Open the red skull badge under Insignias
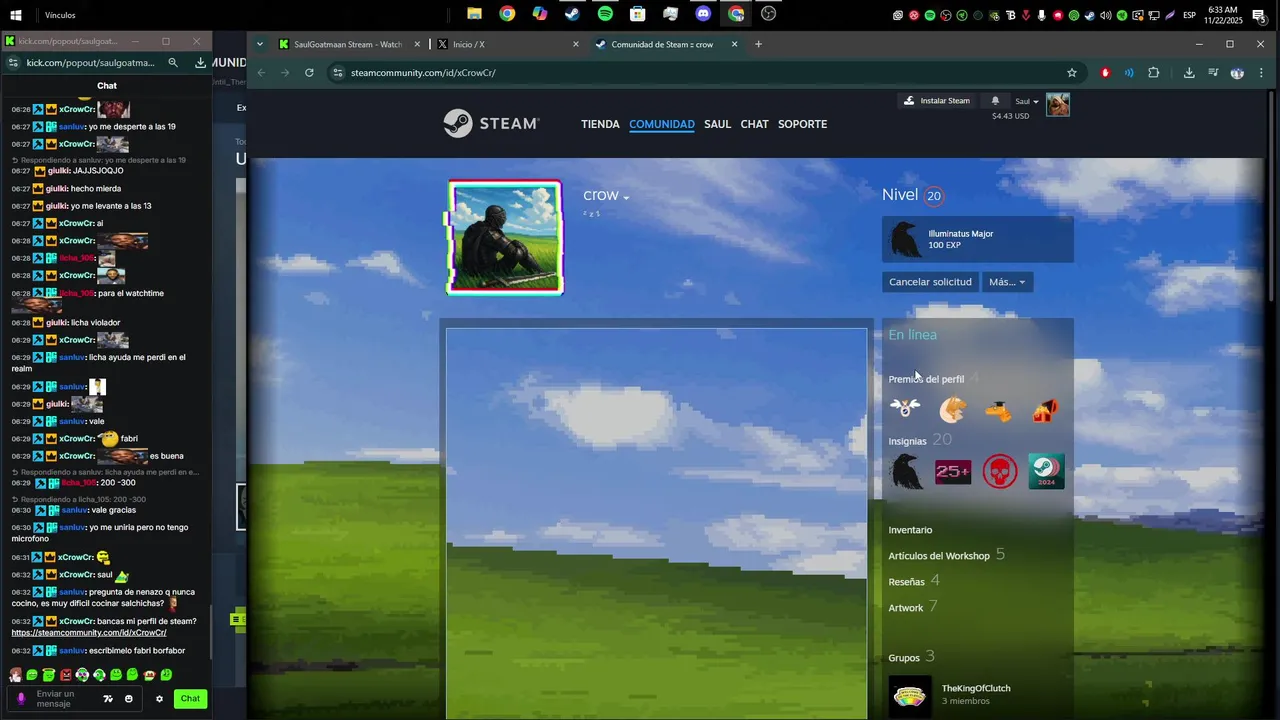The image size is (1280, 720). (x=1000, y=471)
